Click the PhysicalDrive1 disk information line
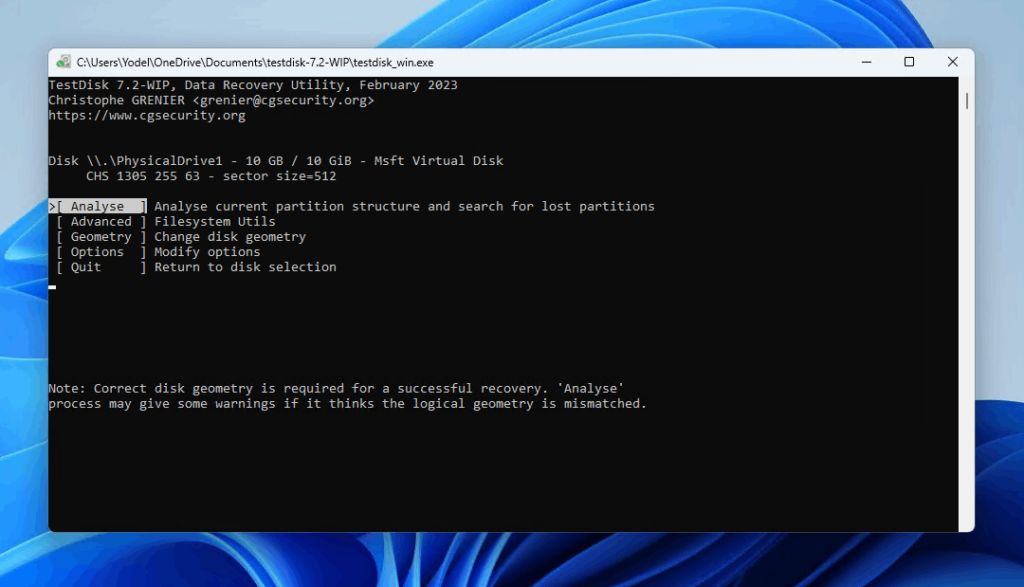This screenshot has height=587, width=1024. pyautogui.click(x=275, y=160)
